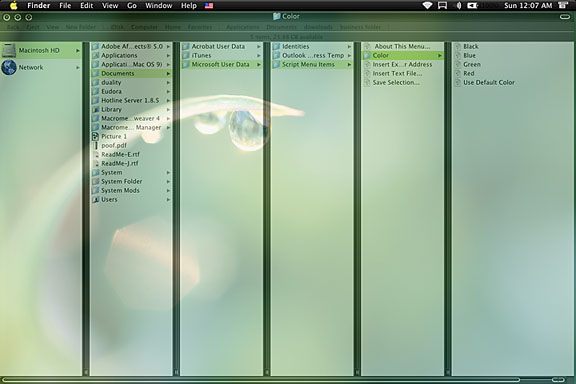Expand the Microsoft User Data arrow
This screenshot has width=576, height=384.
(x=259, y=65)
